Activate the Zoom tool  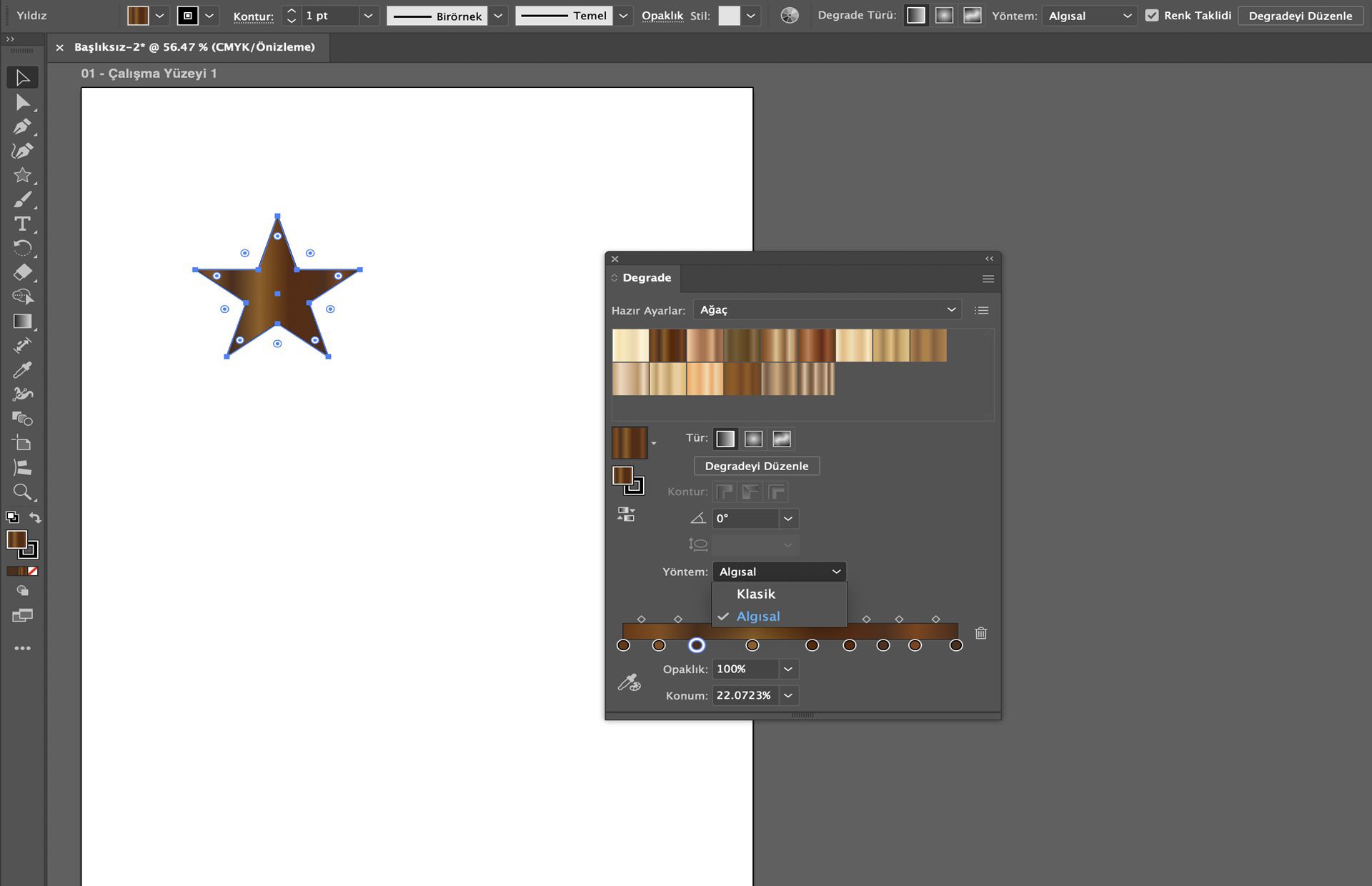point(22,492)
